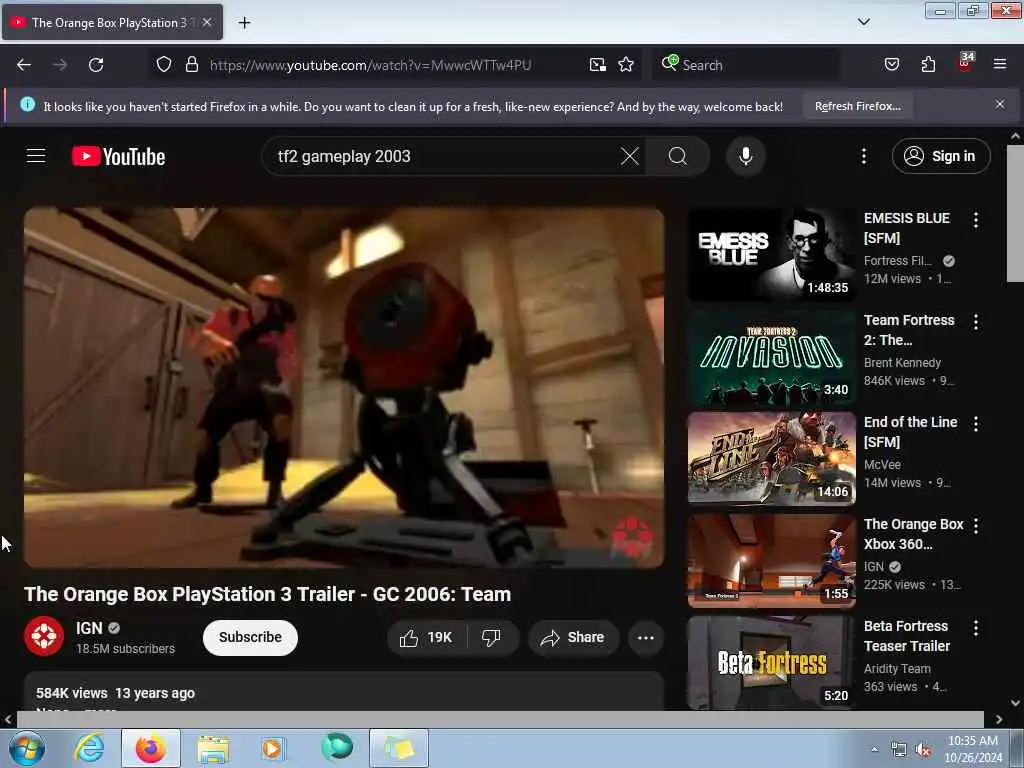Open the IGN channel avatar
The image size is (1024, 768).
[44, 636]
